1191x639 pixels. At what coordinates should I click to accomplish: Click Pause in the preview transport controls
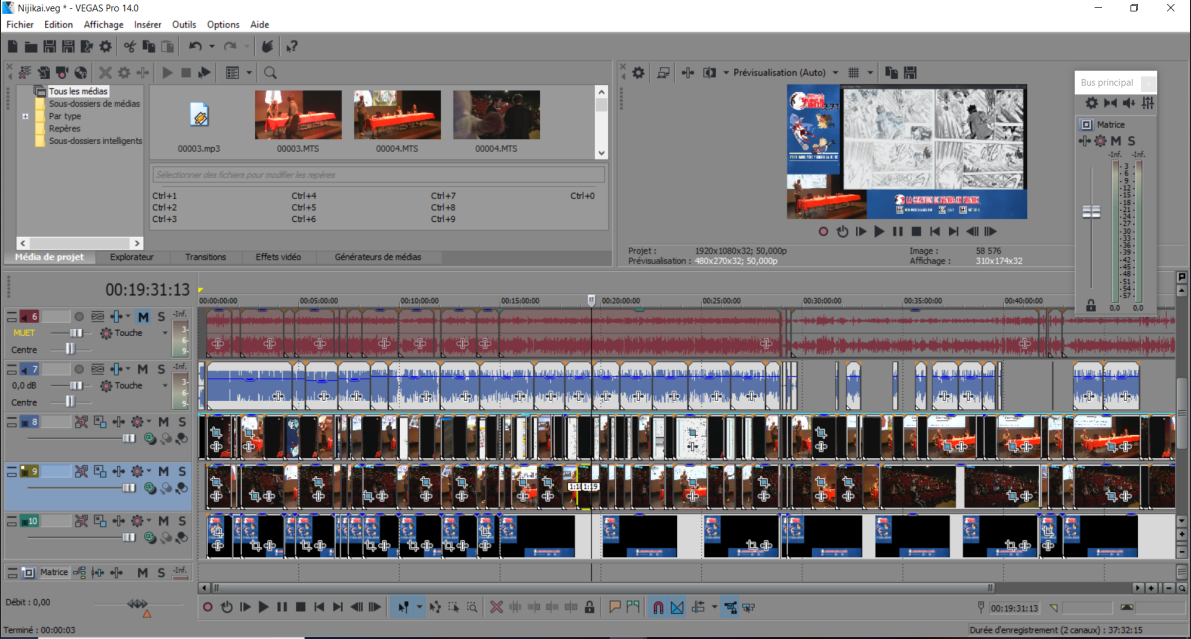pos(898,232)
